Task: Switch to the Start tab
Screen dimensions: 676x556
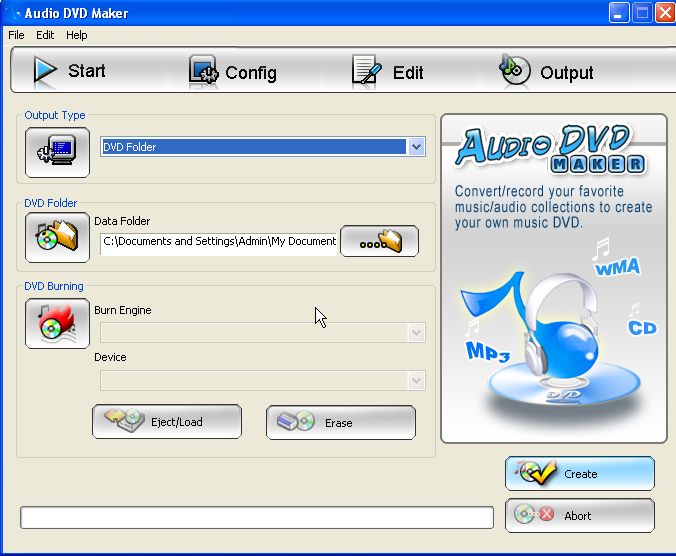Action: pyautogui.click(x=69, y=70)
